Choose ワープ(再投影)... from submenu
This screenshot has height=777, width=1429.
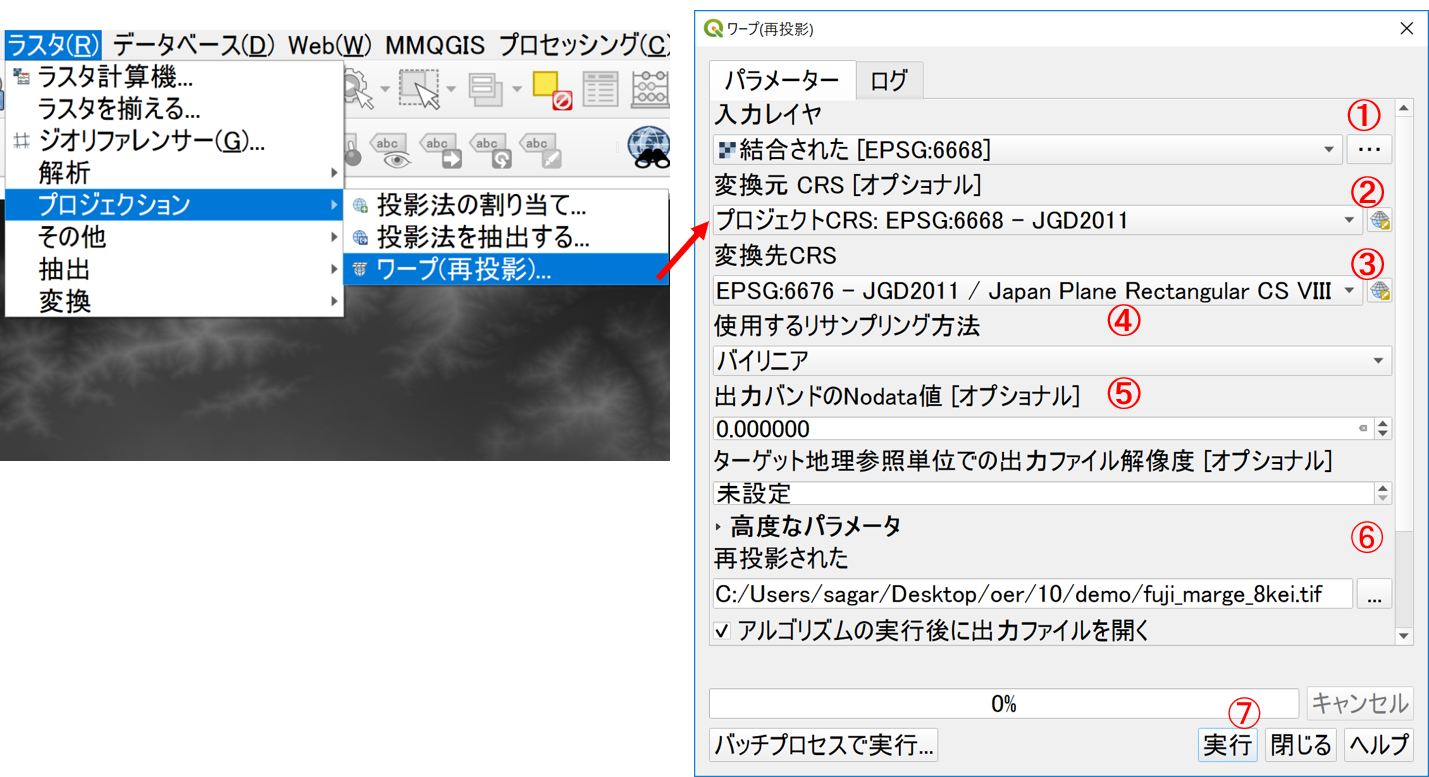click(x=506, y=269)
